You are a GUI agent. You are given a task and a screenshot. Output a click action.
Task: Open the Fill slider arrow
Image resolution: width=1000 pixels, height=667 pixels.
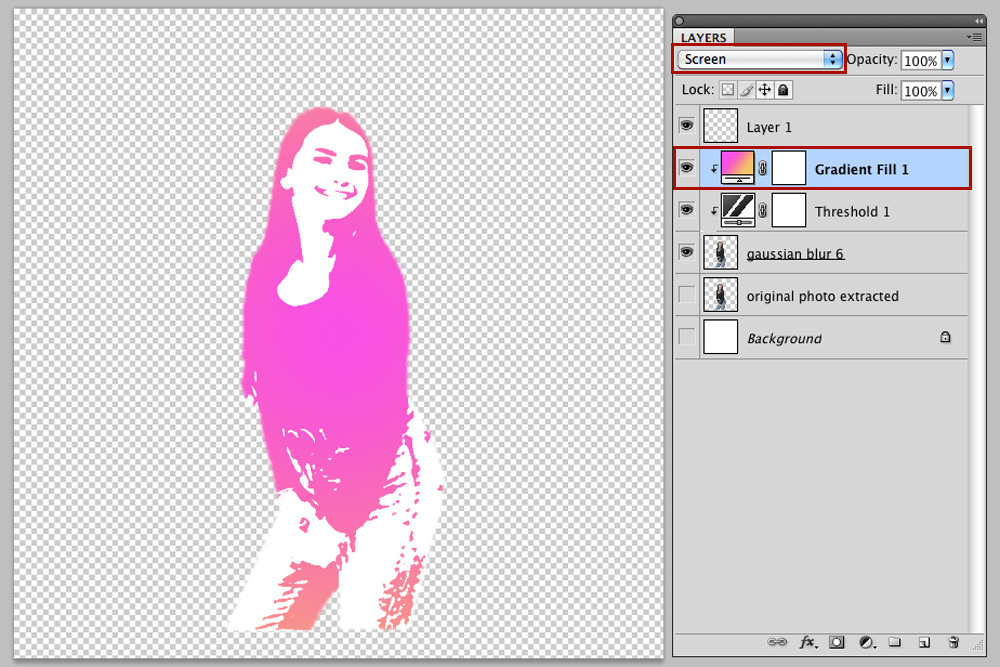[948, 90]
